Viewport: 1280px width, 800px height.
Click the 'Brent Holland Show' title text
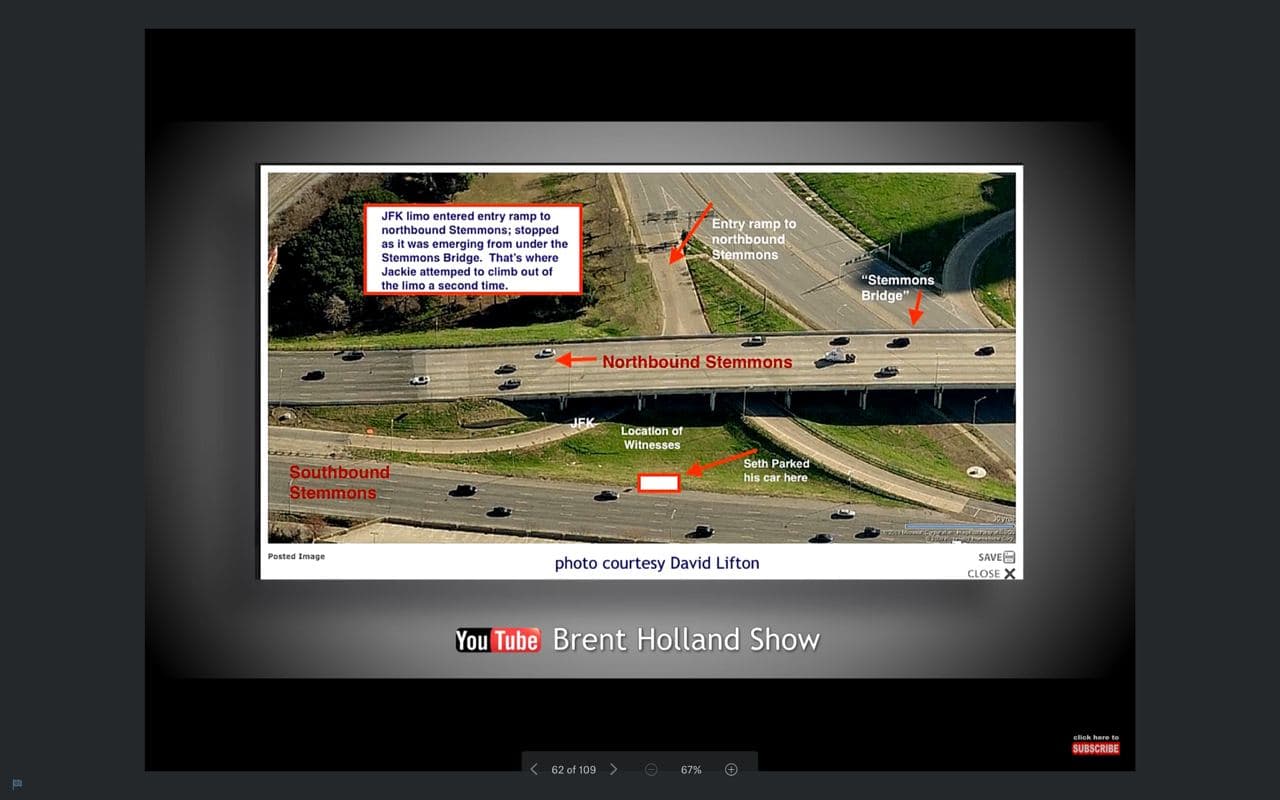pos(686,640)
